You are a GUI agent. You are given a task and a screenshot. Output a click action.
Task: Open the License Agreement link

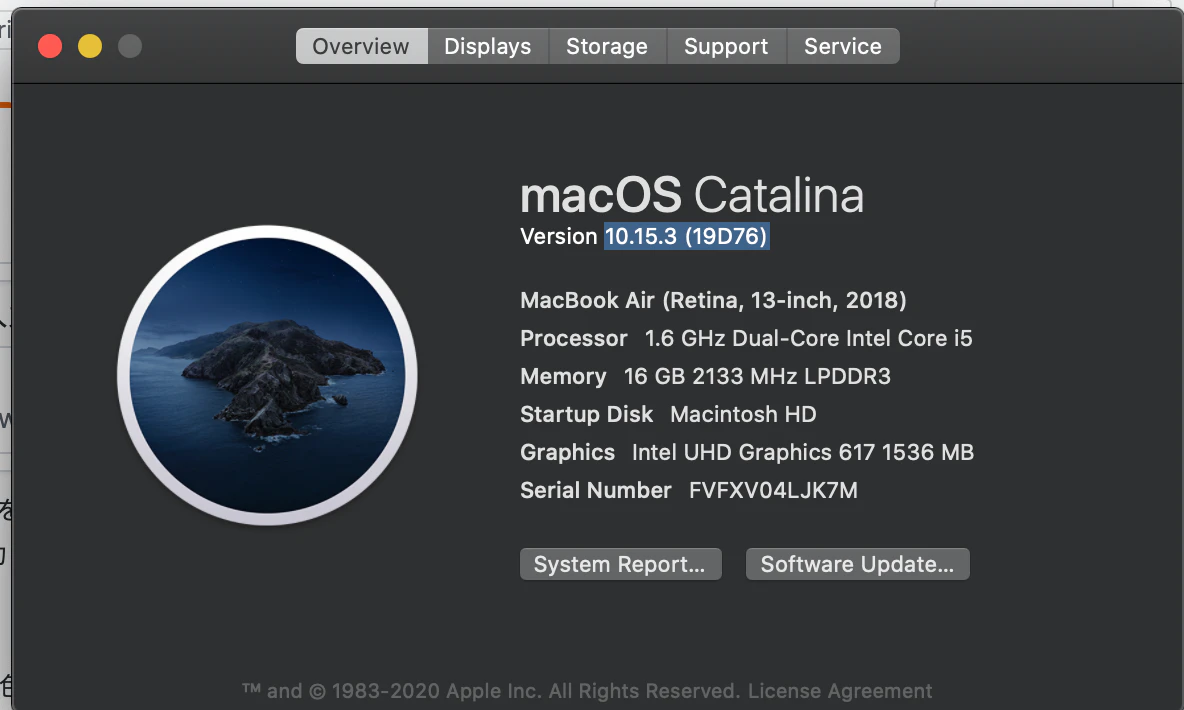pyautogui.click(x=840, y=691)
